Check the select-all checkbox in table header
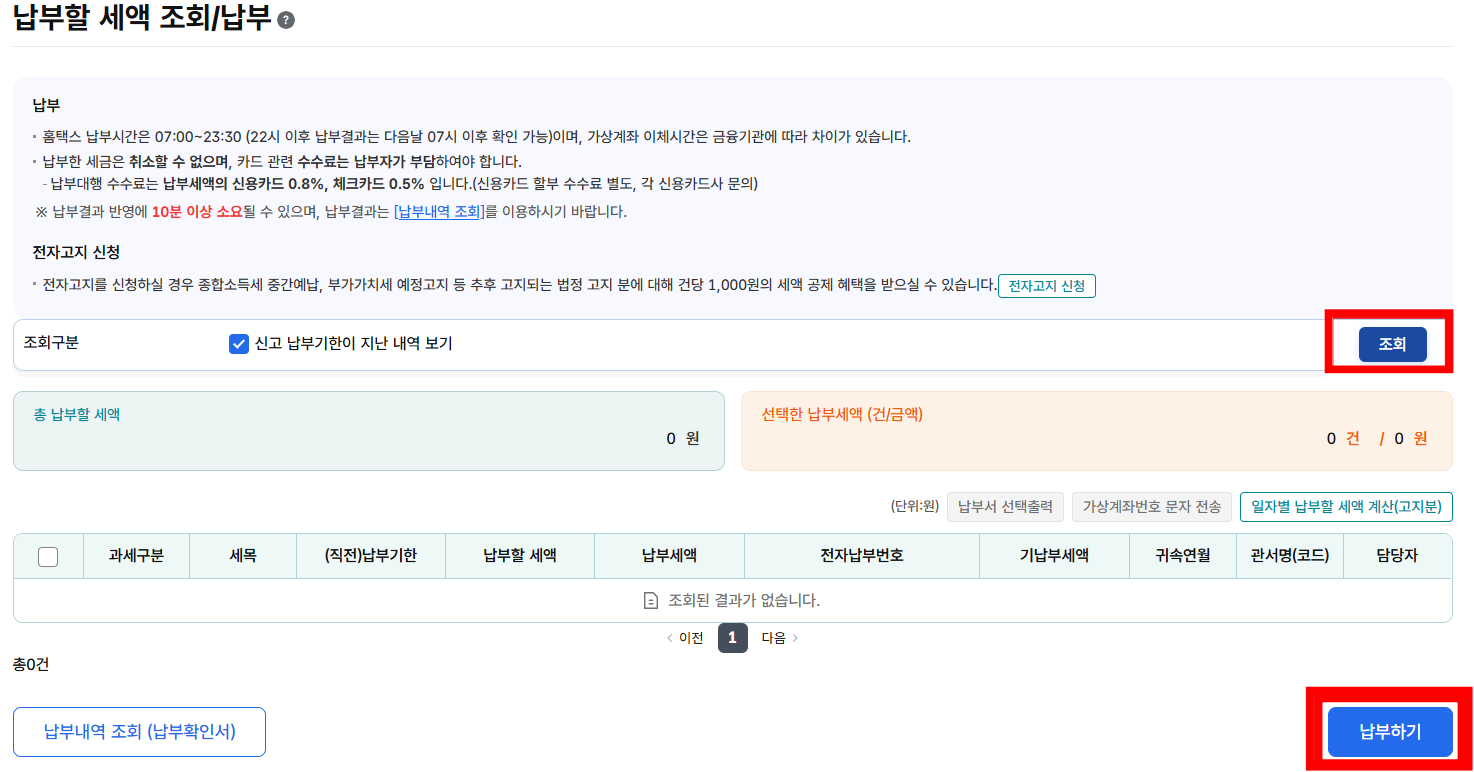 pyautogui.click(x=48, y=557)
